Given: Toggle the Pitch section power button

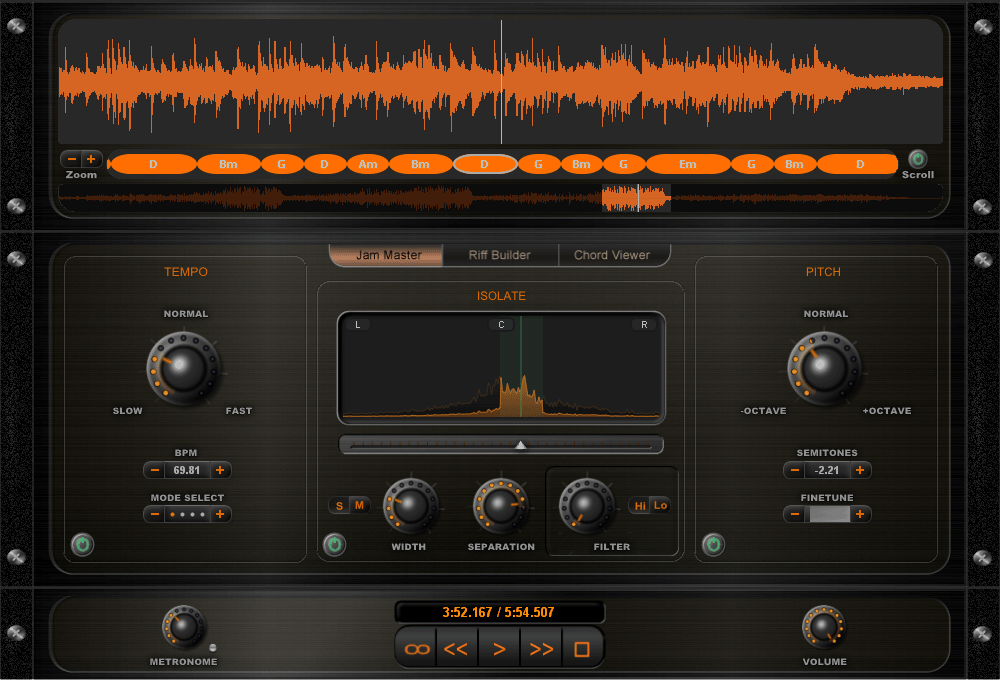Looking at the screenshot, I should (x=713, y=544).
